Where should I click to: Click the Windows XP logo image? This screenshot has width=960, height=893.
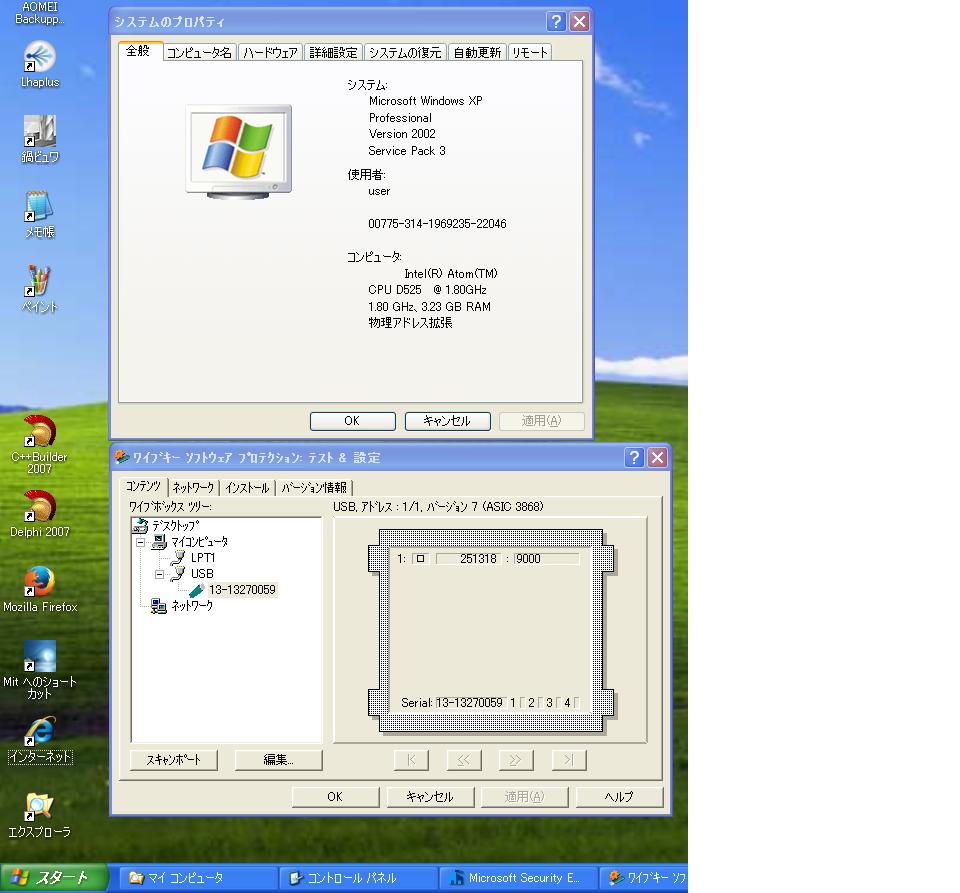pos(239,151)
